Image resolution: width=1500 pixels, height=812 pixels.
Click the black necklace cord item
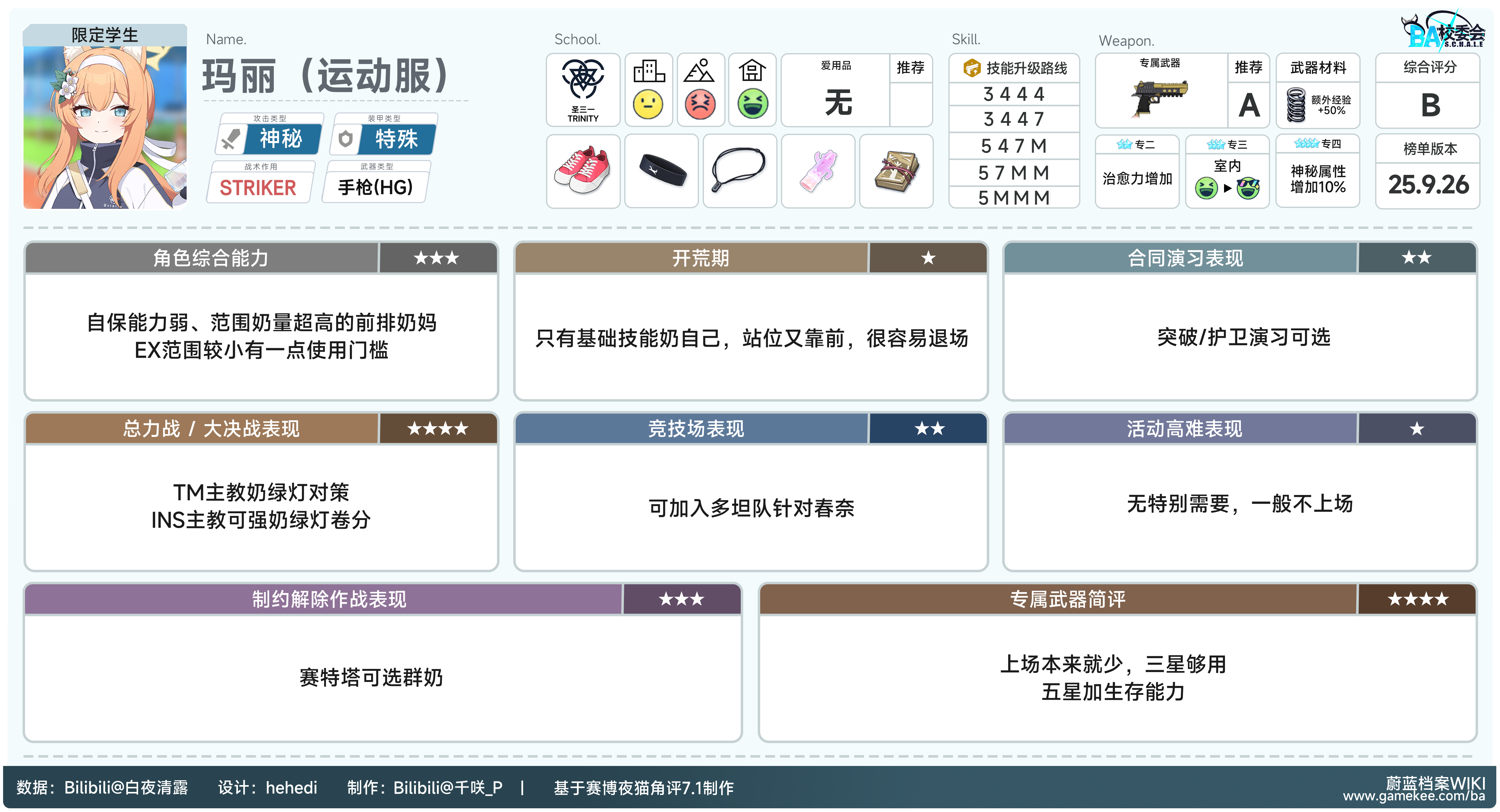pos(739,169)
